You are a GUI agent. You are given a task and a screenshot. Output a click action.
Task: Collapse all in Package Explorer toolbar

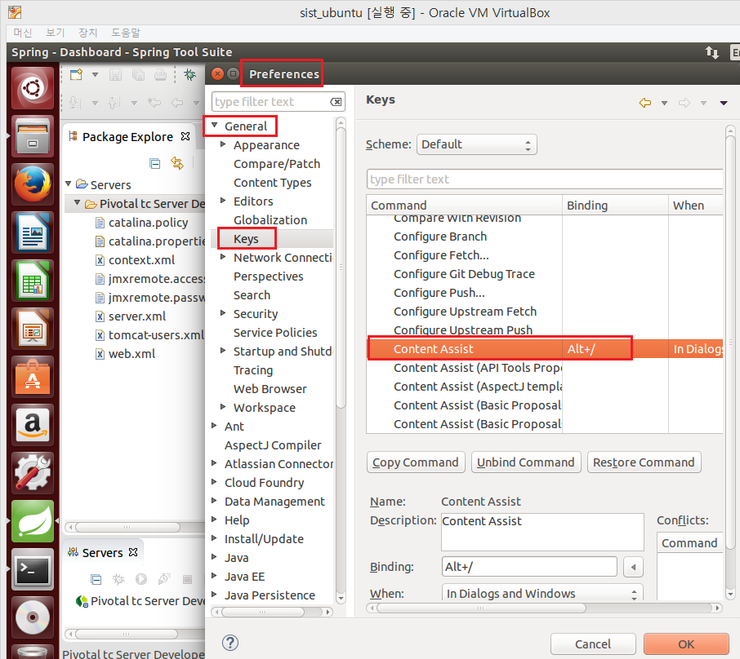[x=155, y=163]
